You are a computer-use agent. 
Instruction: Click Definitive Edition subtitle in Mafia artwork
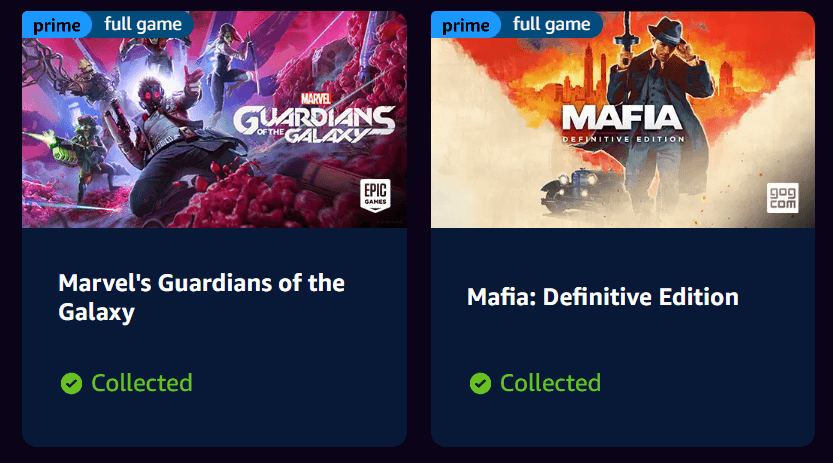click(x=624, y=139)
